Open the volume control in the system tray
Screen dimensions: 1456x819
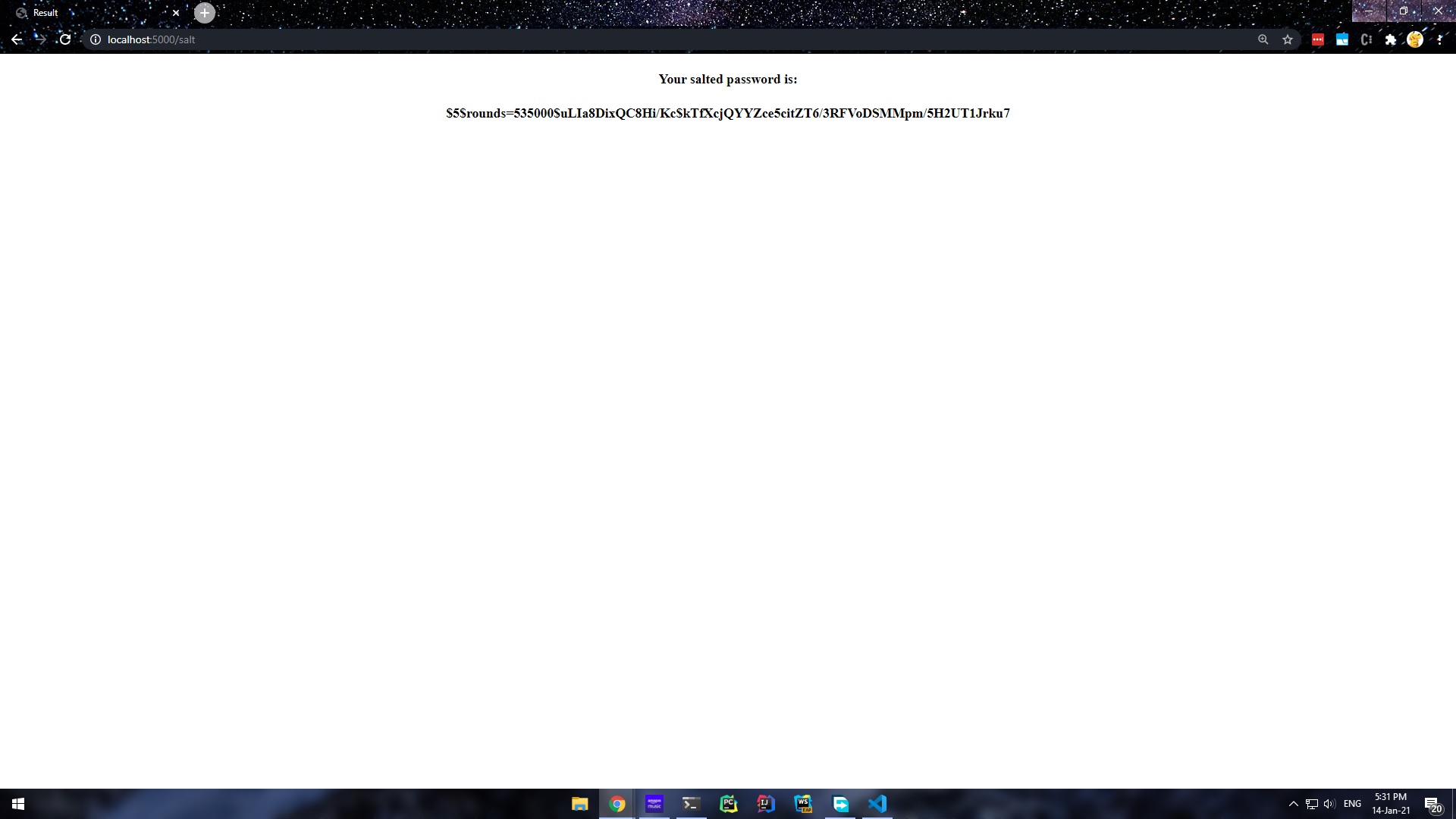click(1329, 804)
